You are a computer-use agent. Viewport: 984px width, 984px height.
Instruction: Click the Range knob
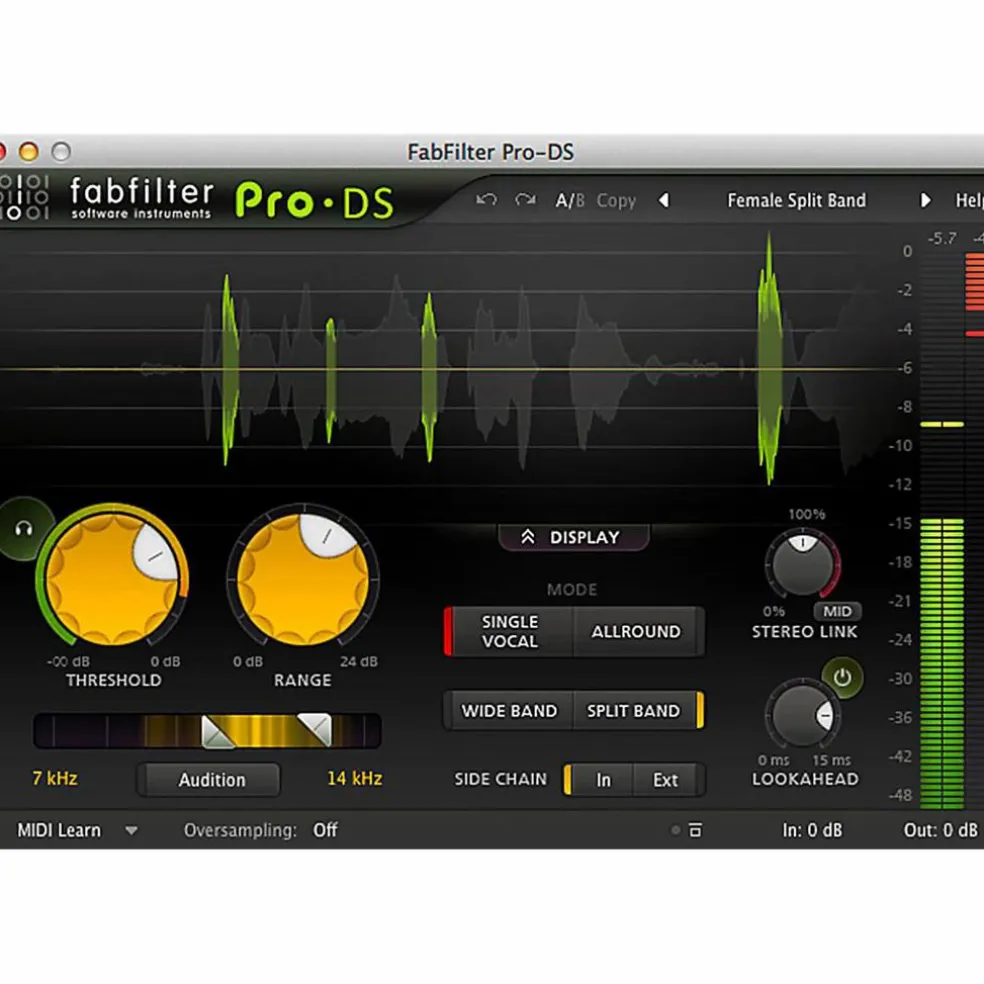pyautogui.click(x=303, y=578)
